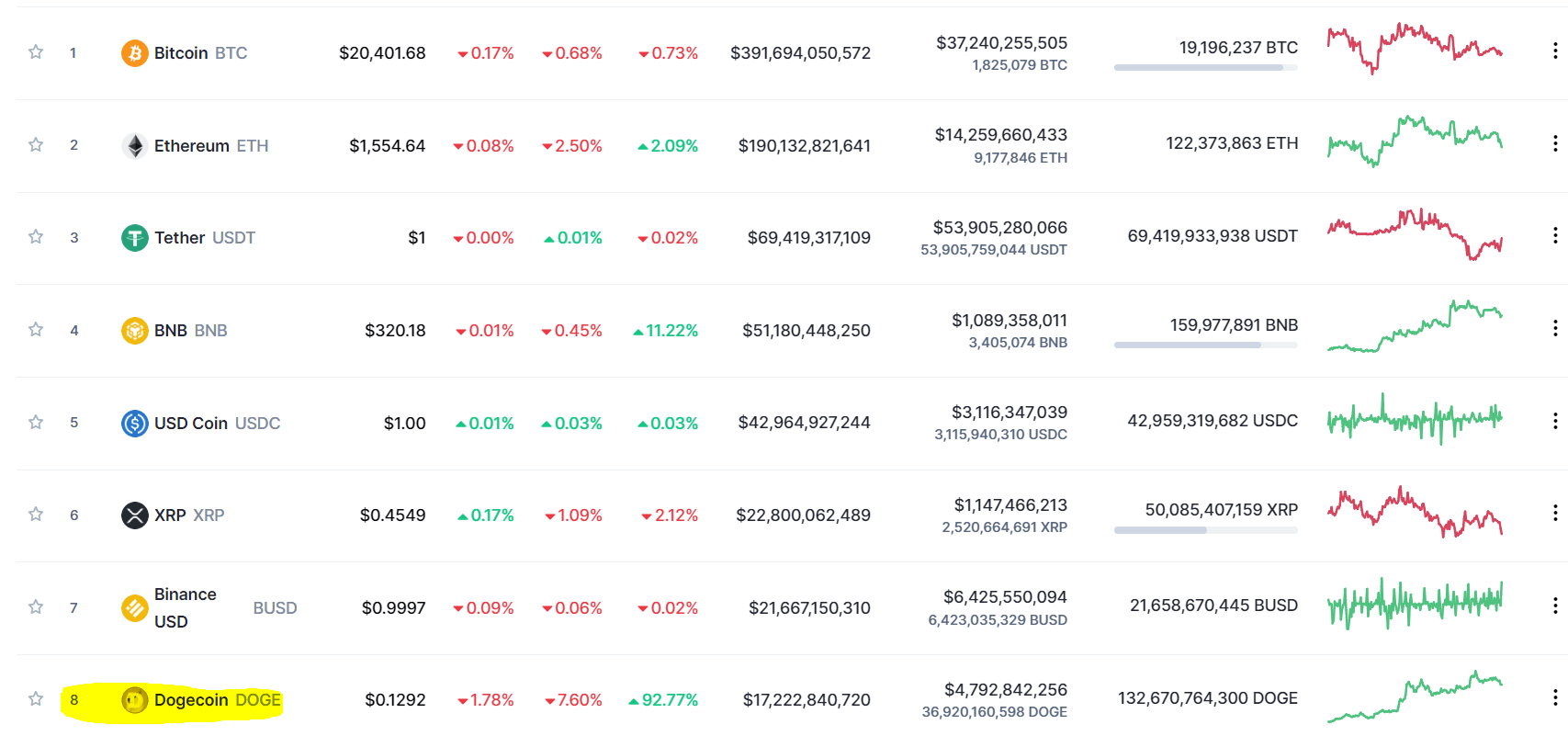Click Bitcoin price $20,401.68
The height and width of the screenshot is (736, 1568).
click(x=382, y=53)
